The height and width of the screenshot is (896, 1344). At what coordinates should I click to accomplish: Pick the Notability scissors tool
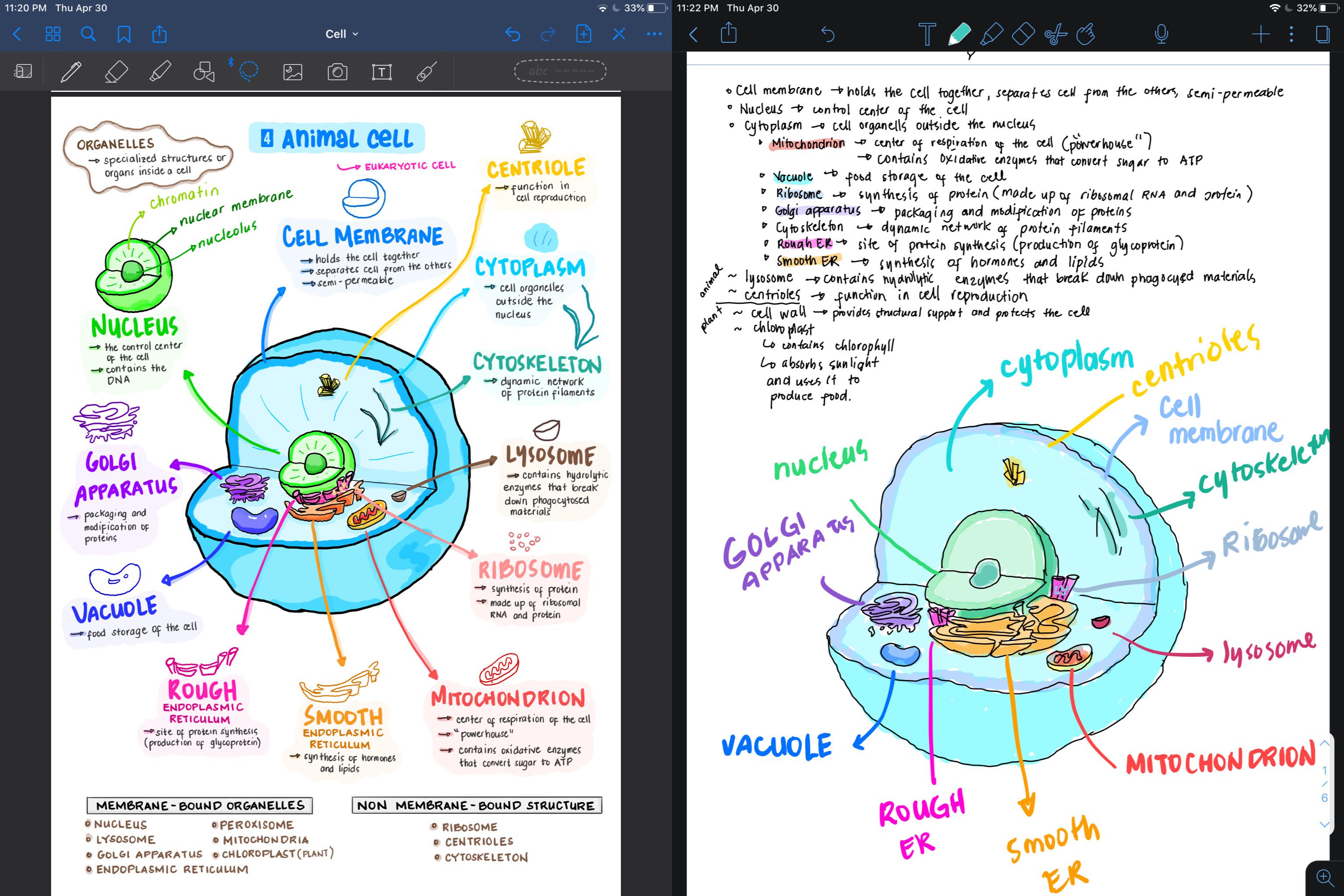(x=1055, y=34)
